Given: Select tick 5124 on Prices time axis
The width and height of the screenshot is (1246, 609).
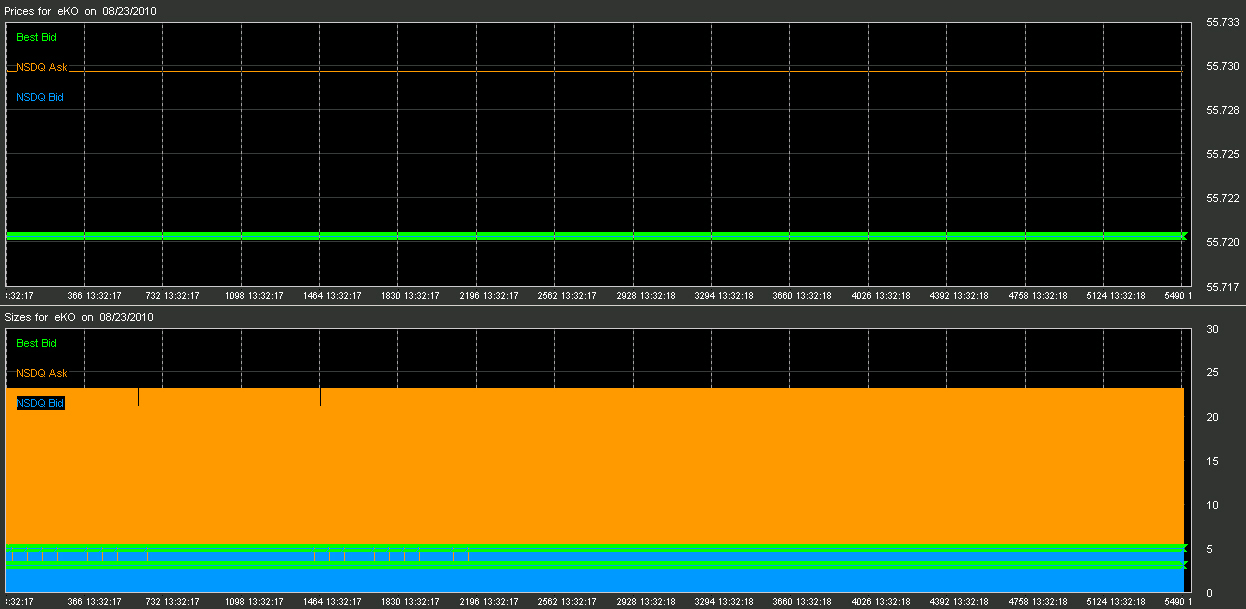Looking at the screenshot, I should [1116, 296].
